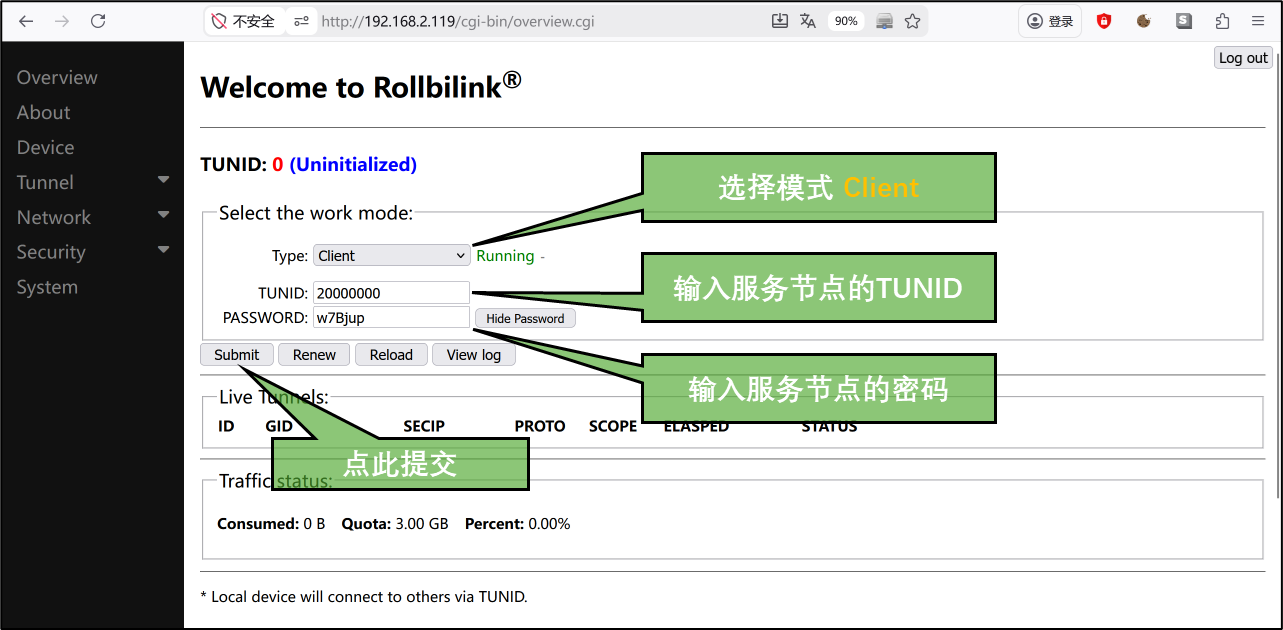Click the 不安全 security warning badge
Image resolution: width=1283 pixels, height=630 pixels.
coord(243,21)
